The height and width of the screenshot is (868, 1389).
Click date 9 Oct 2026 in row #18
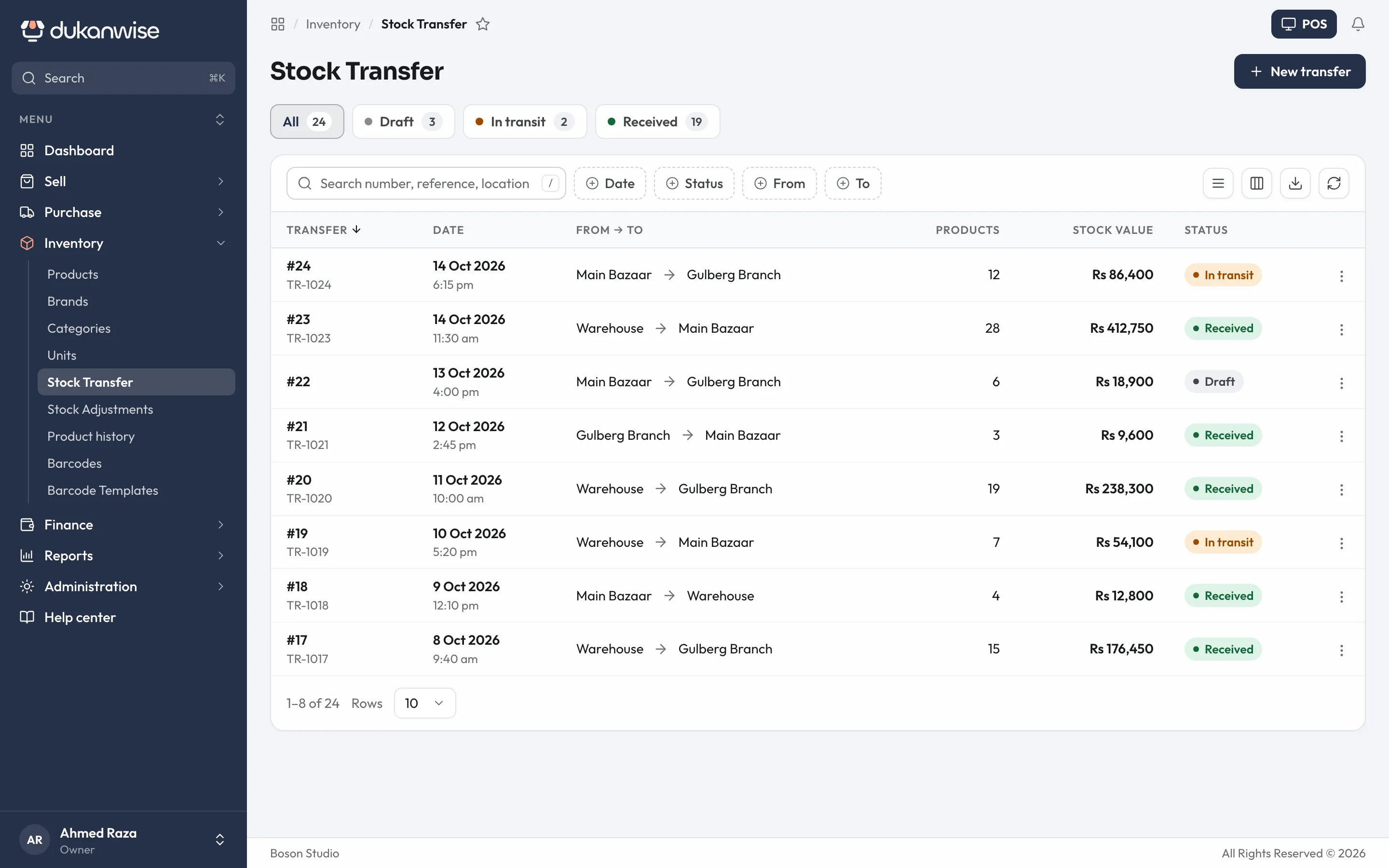click(x=466, y=586)
